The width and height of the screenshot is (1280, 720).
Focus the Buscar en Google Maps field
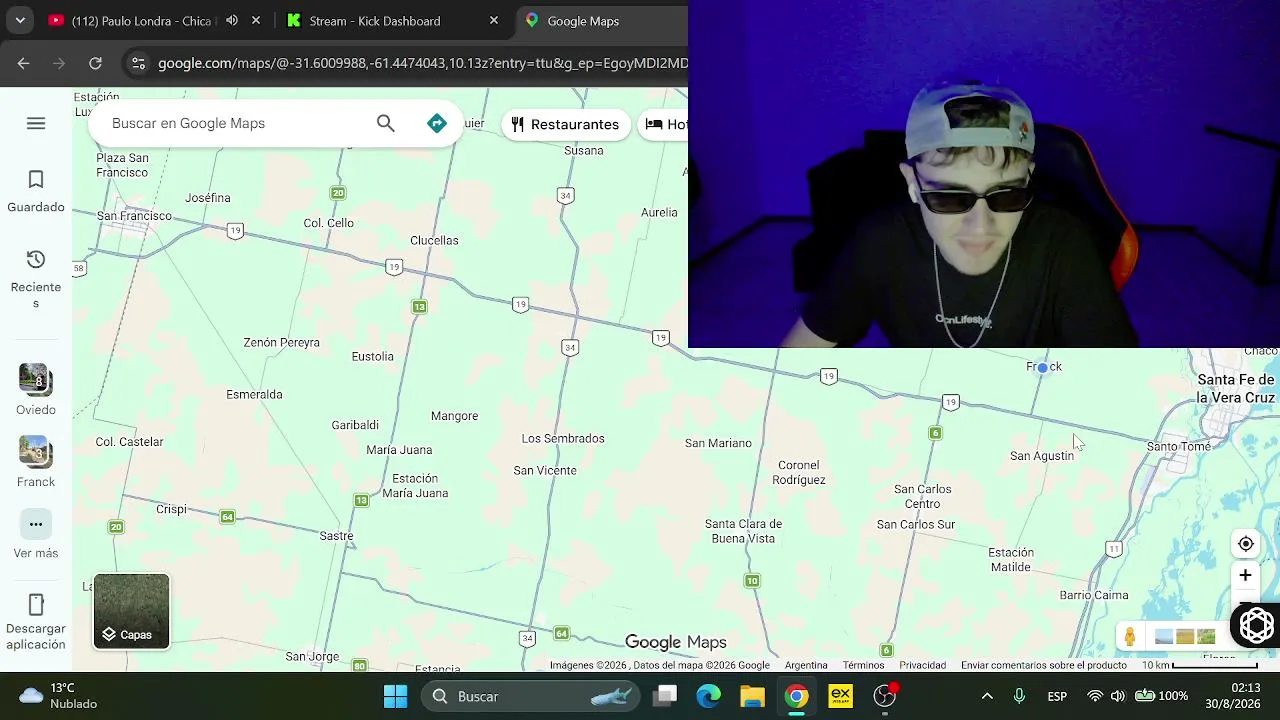pyautogui.click(x=238, y=123)
